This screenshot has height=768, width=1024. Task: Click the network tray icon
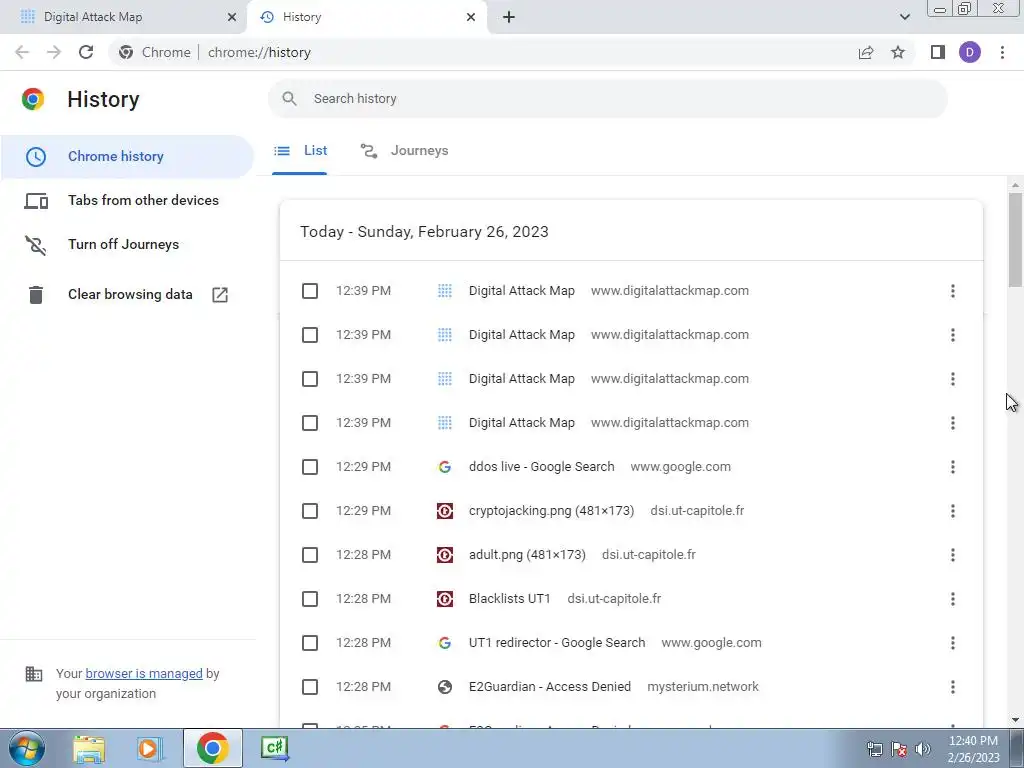point(874,749)
